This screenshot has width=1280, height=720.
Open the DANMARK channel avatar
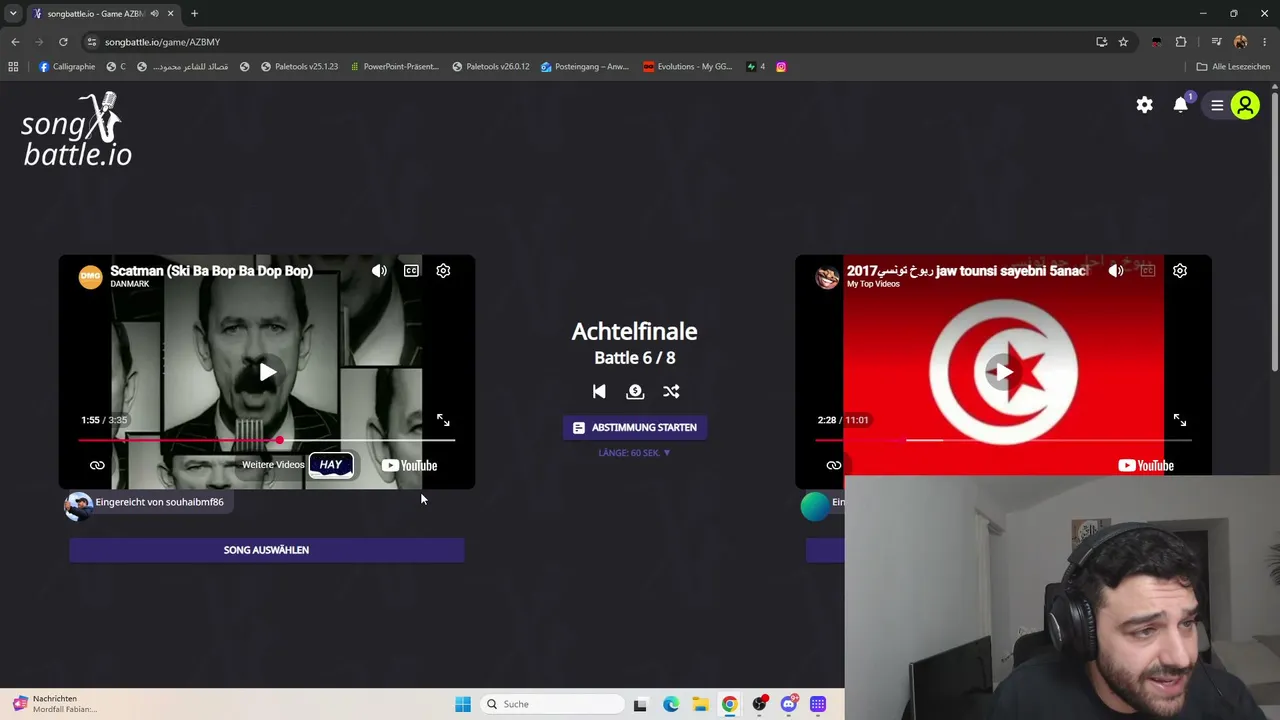[91, 277]
